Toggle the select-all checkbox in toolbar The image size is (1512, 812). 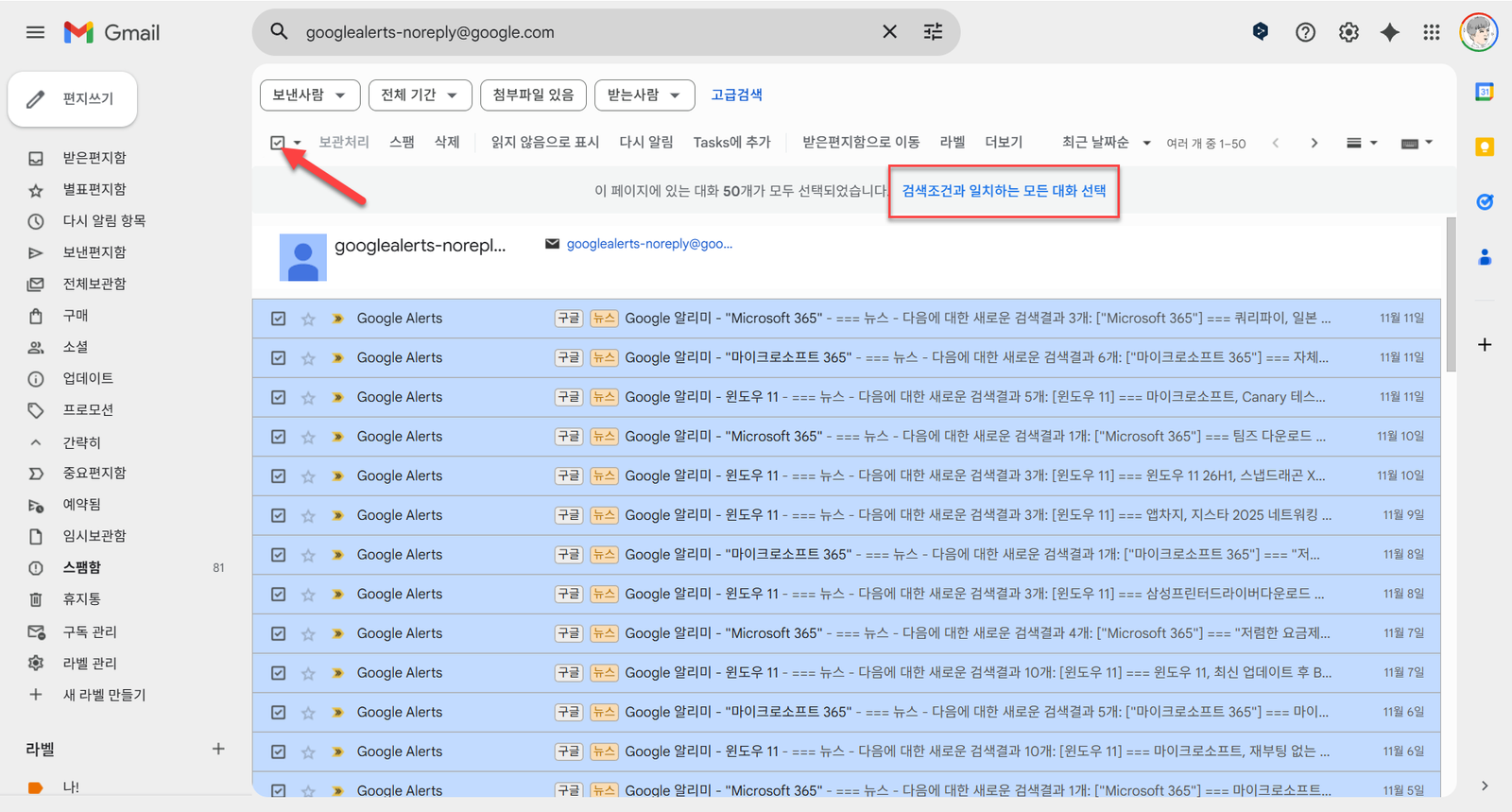[x=277, y=143]
